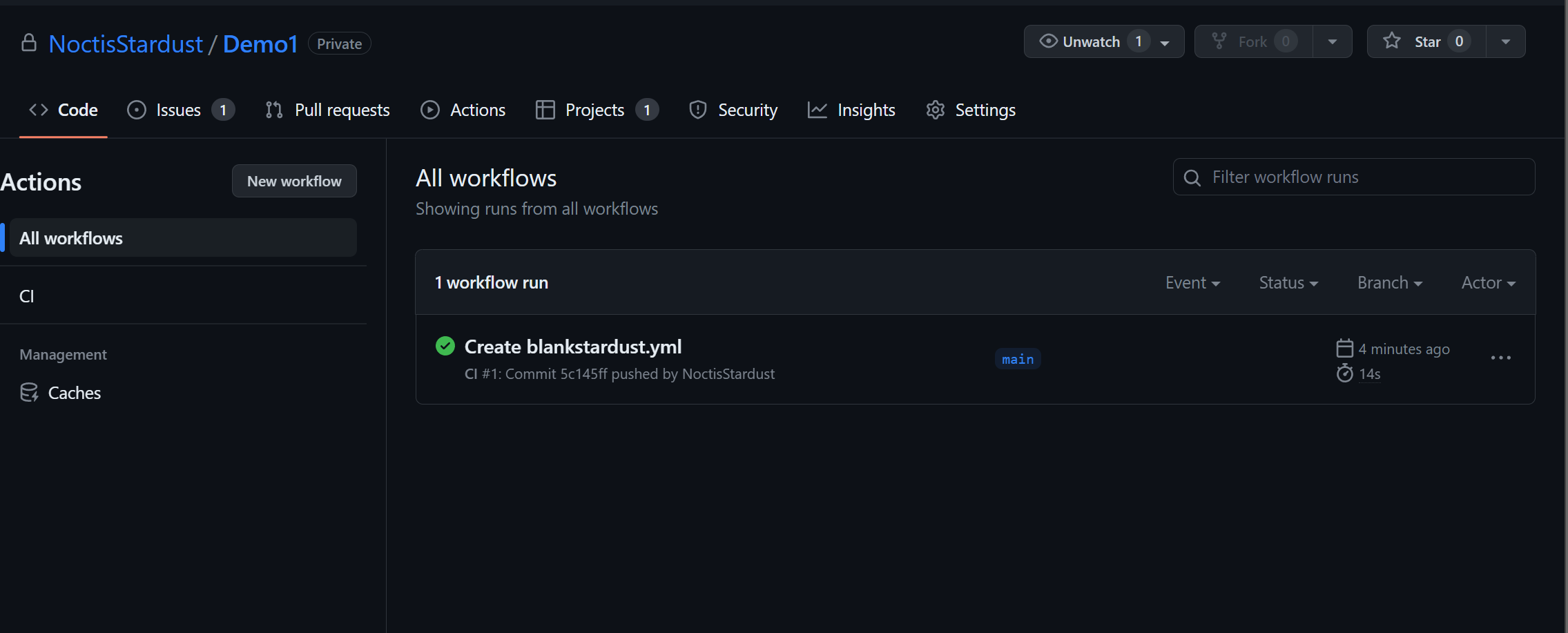This screenshot has width=1568, height=633.
Task: Click the stopwatch duration icon
Action: (1344, 373)
